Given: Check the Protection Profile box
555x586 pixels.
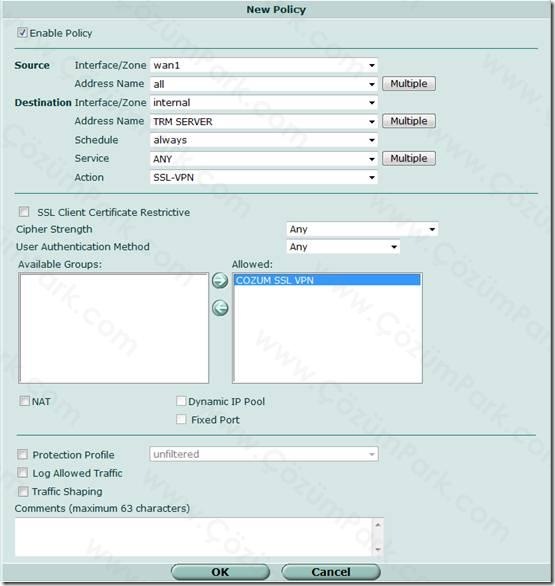Looking at the screenshot, I should pos(22,454).
